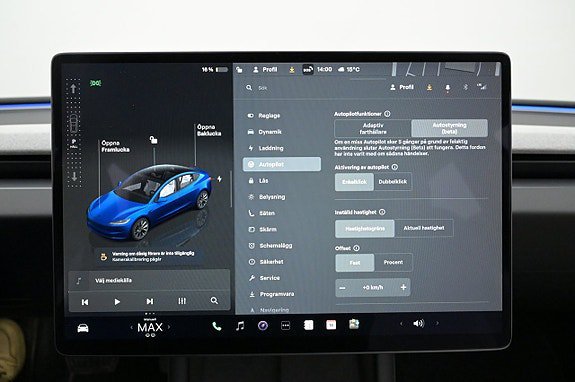575x382 pixels.
Task: Increase volume with the right chevron
Action: tap(437, 323)
